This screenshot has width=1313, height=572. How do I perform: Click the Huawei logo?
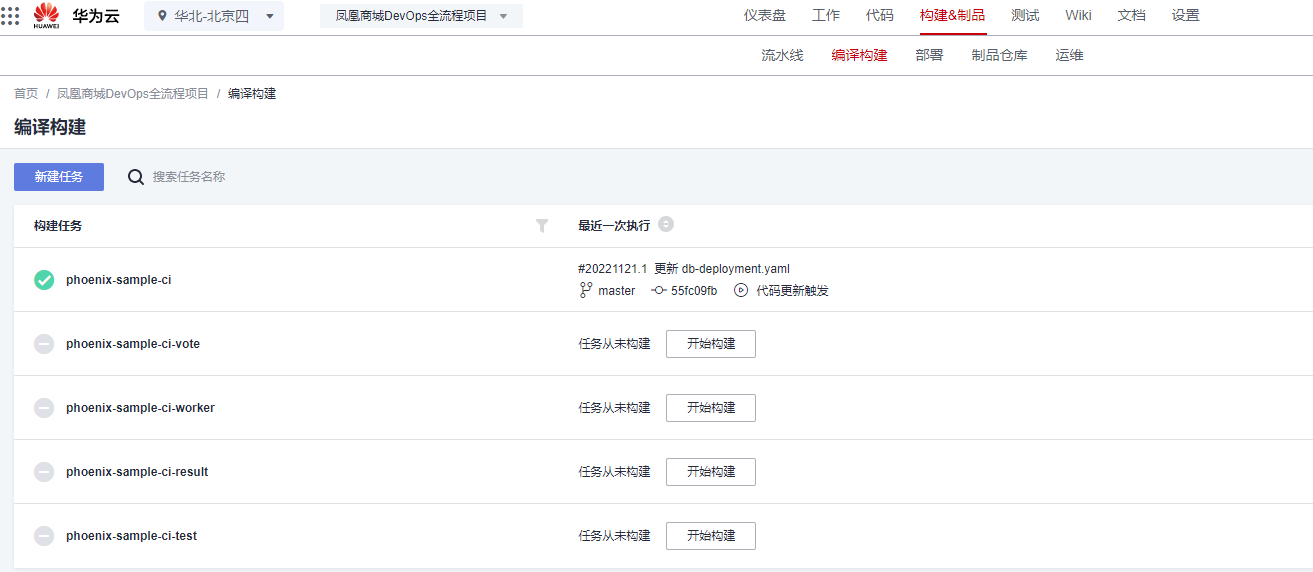click(46, 16)
